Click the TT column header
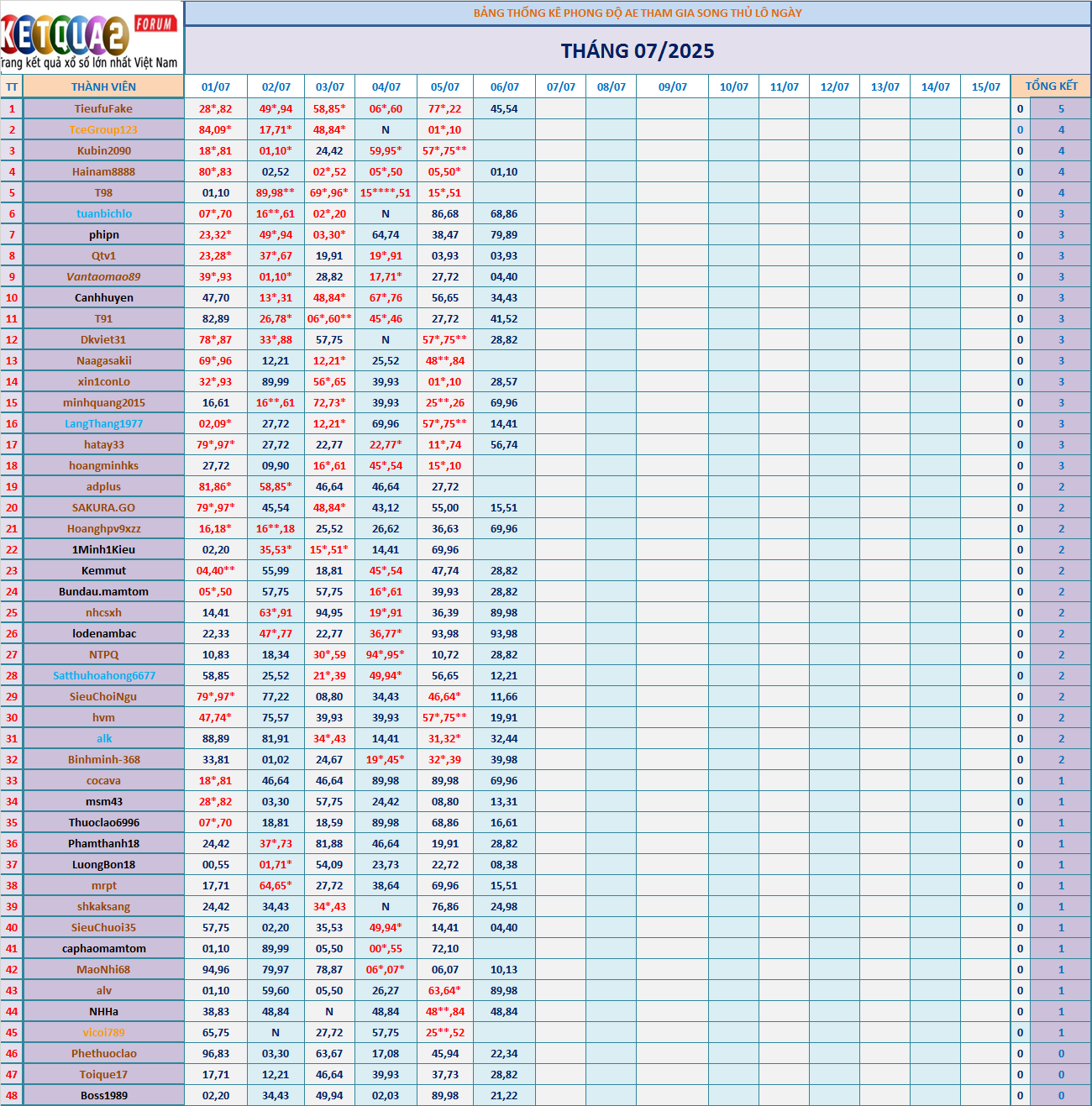 coord(12,86)
